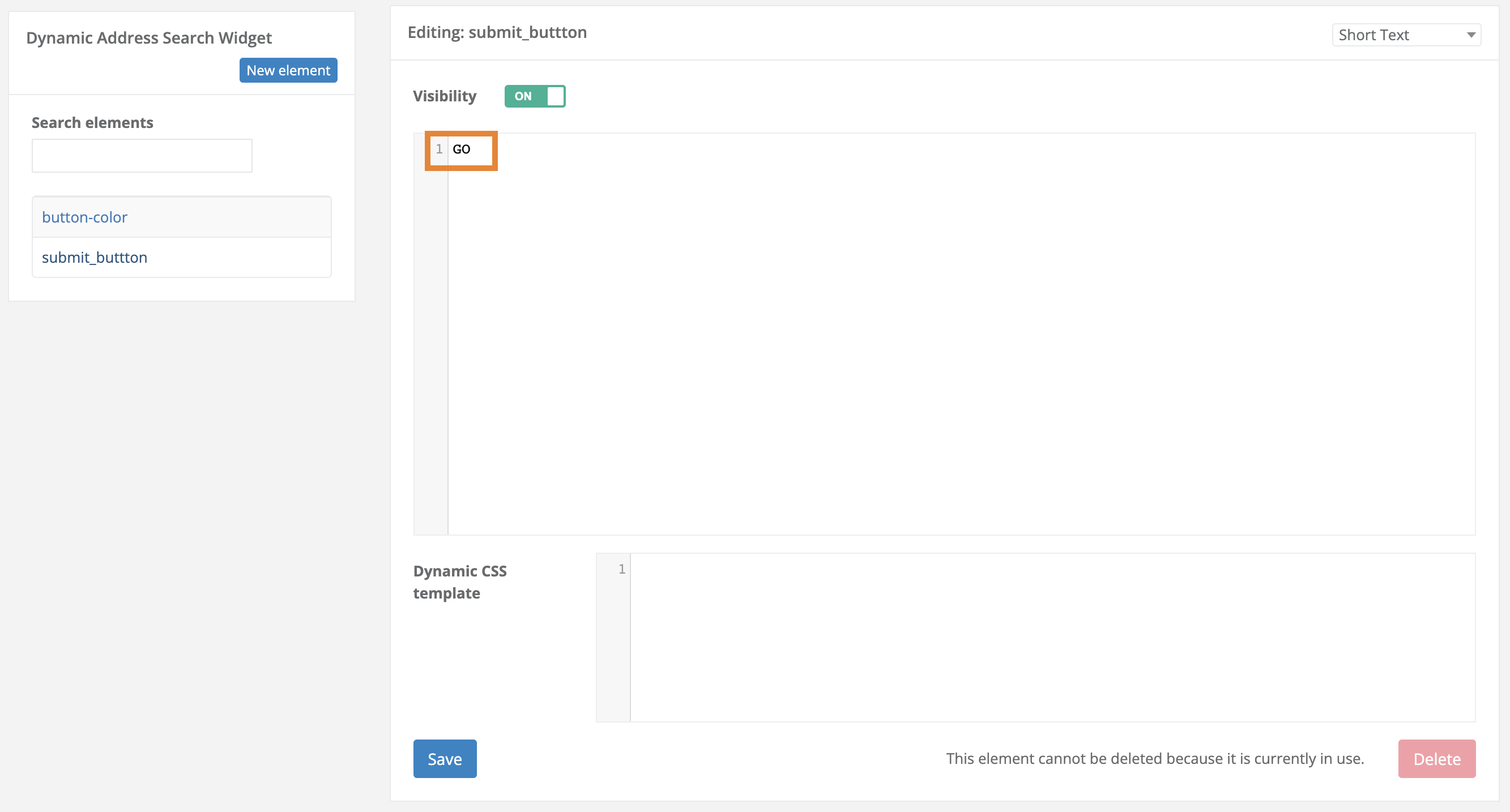The image size is (1510, 812).
Task: Place cursor in the Dynamic CSS template editor
Action: [996, 639]
